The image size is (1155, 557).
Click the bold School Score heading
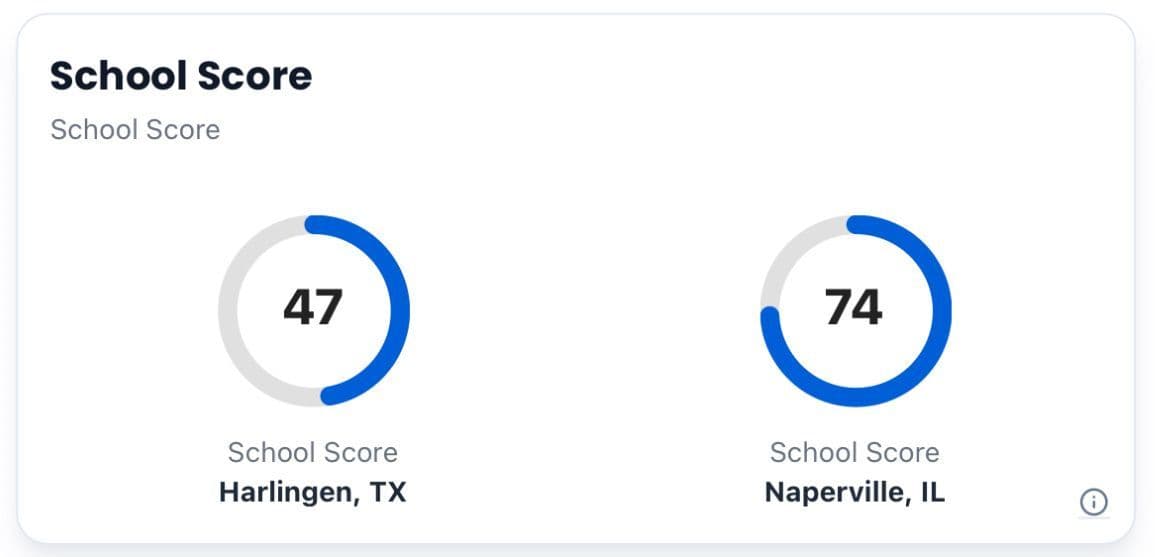coord(181,76)
